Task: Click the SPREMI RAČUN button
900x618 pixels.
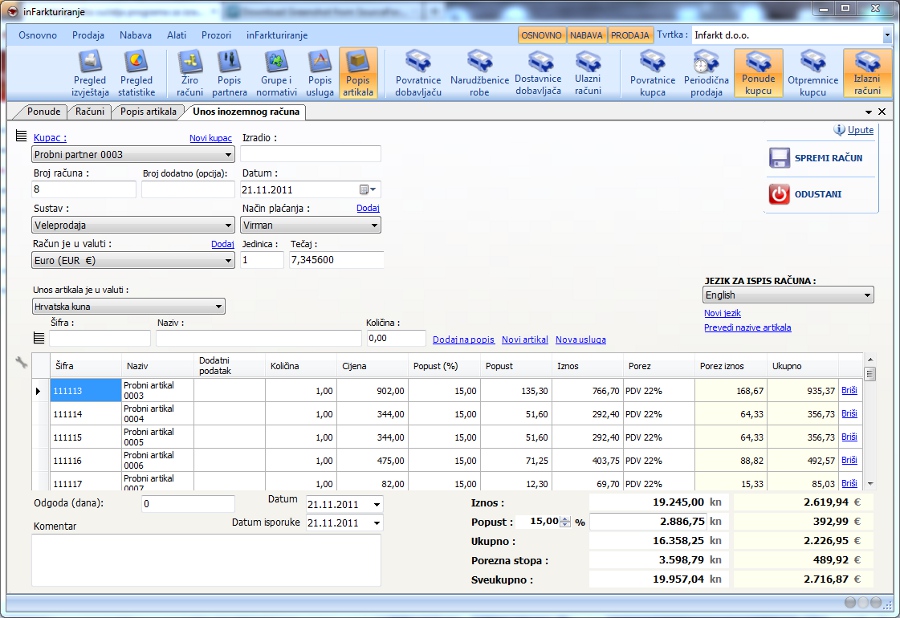Action: [x=816, y=158]
